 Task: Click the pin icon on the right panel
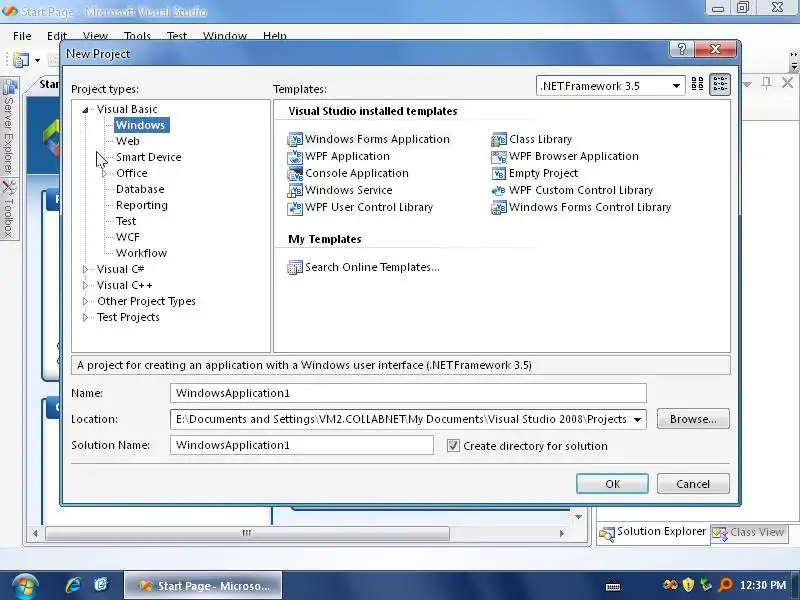tap(766, 83)
